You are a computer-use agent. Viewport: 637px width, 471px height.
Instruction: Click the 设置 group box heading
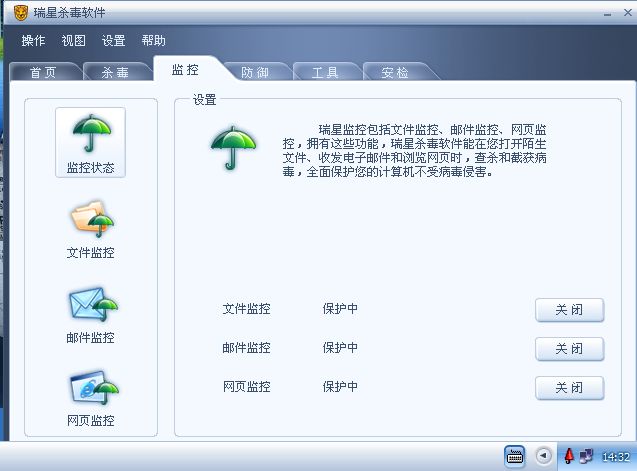[x=204, y=100]
